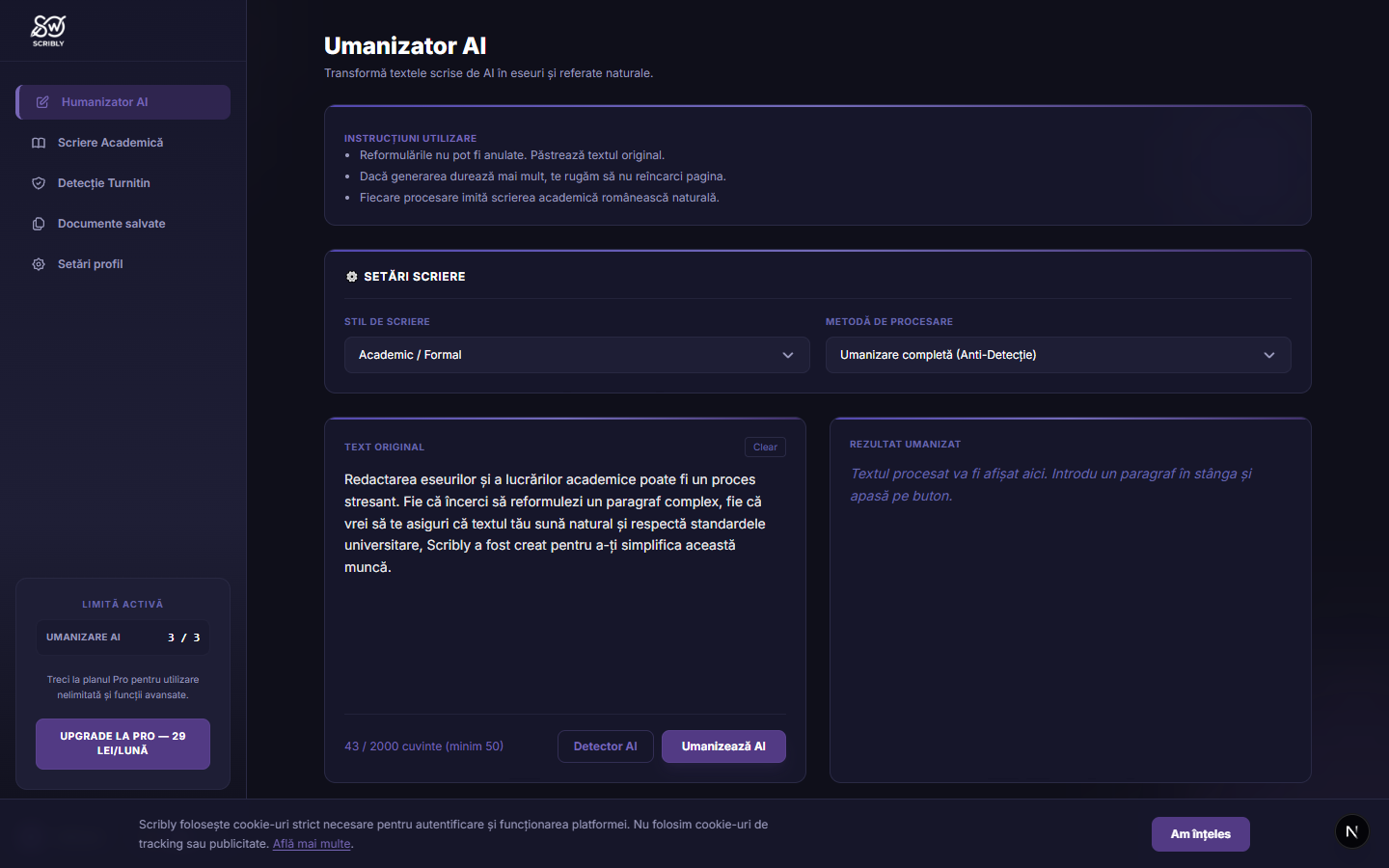The height and width of the screenshot is (868, 1389).
Task: Click inside the Text Original textarea
Action: pyautogui.click(x=565, y=588)
